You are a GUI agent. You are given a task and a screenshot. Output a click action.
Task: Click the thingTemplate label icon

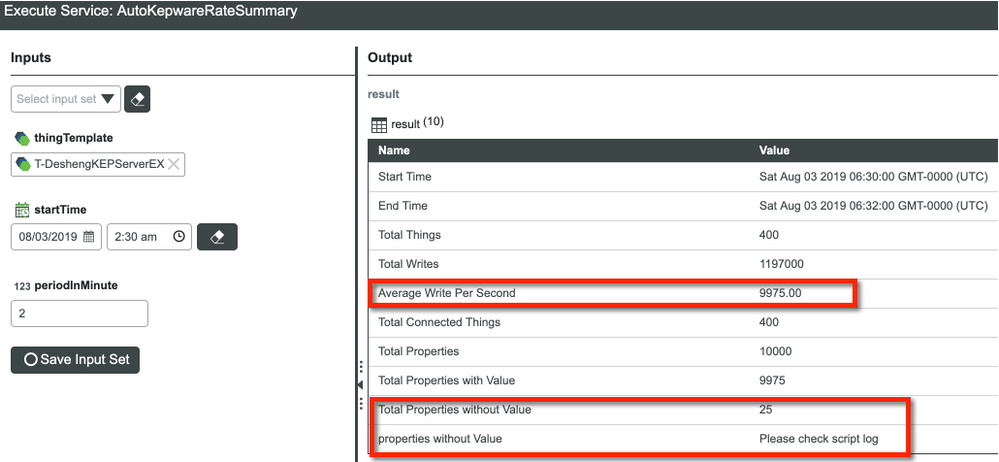tap(22, 138)
